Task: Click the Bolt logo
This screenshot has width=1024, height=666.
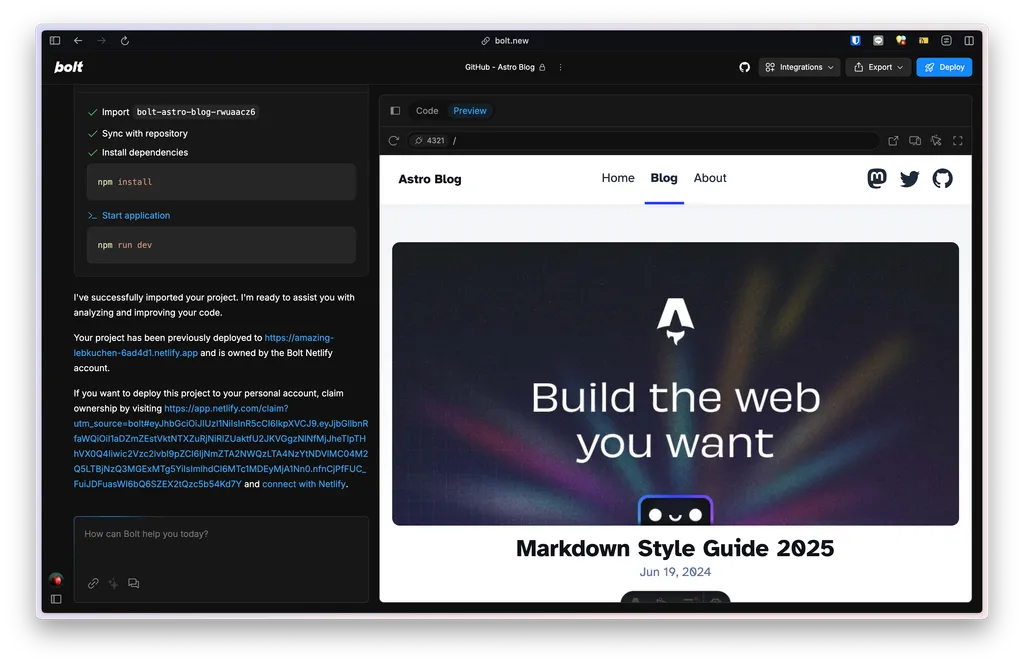Action: [69, 67]
